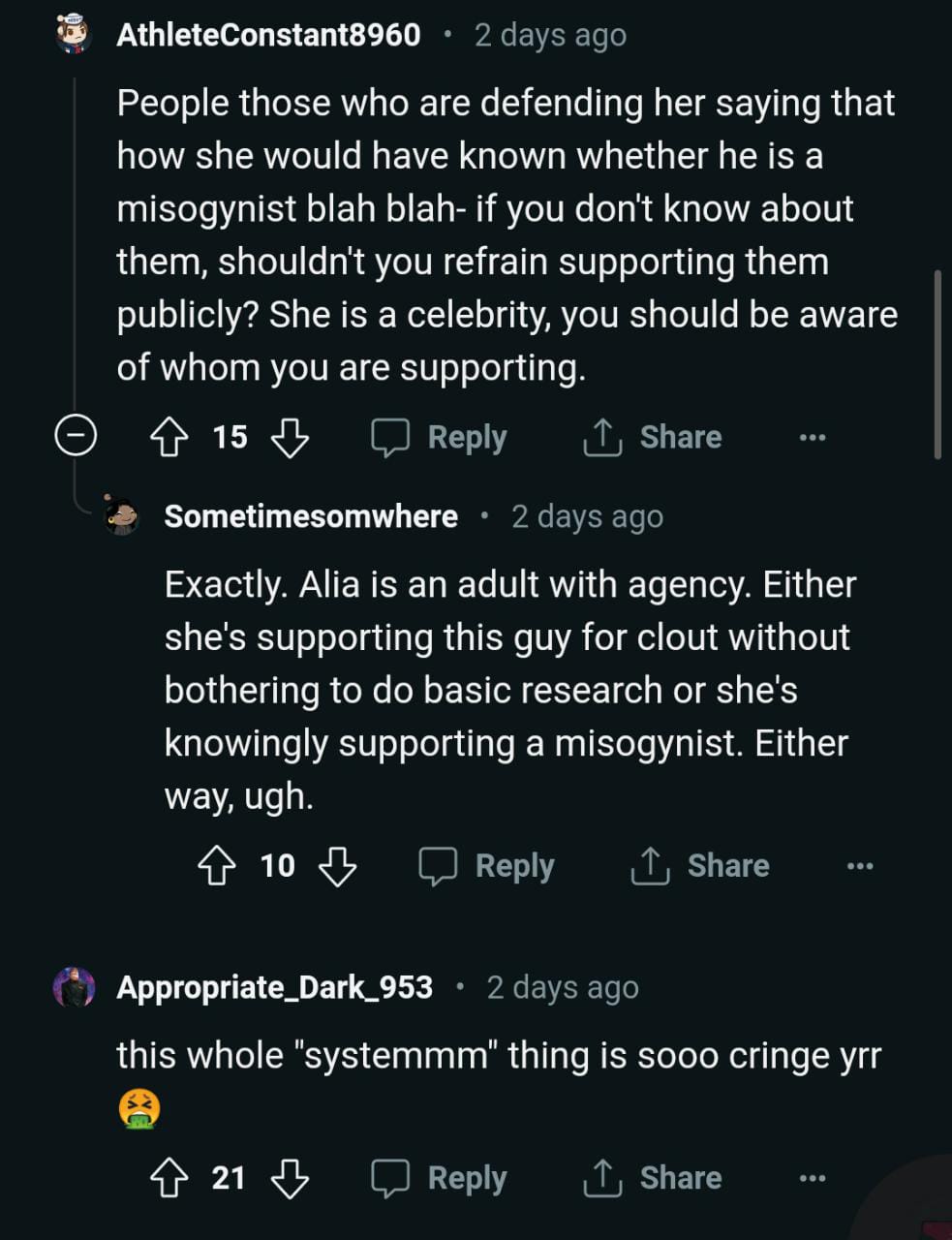Open the Appropriate_Dark_953 username link

(x=274, y=987)
